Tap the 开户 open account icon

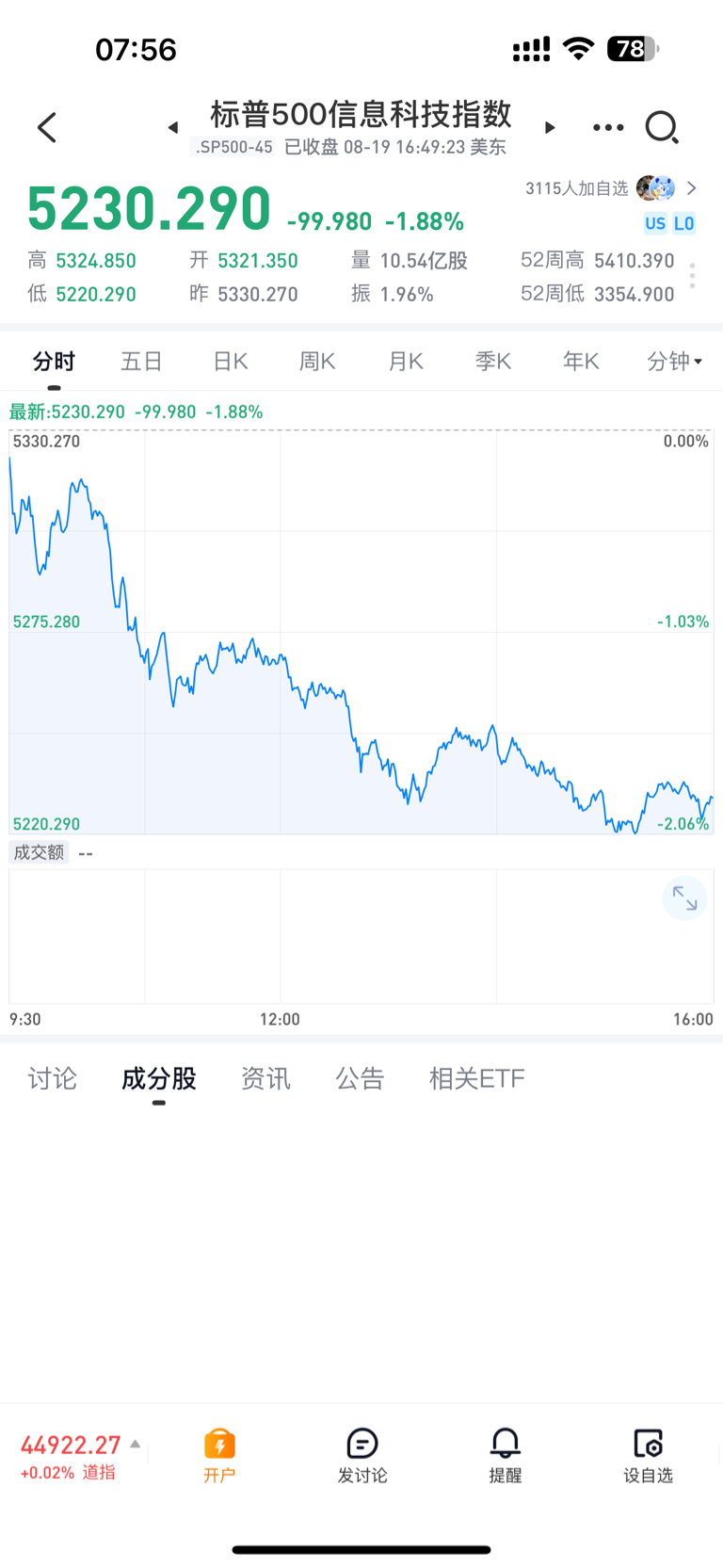coord(219,1455)
